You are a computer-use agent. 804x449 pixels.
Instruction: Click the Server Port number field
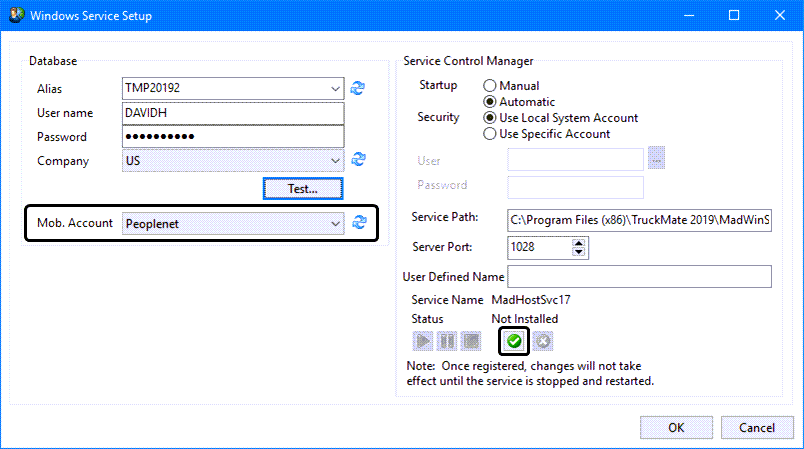(x=539, y=248)
